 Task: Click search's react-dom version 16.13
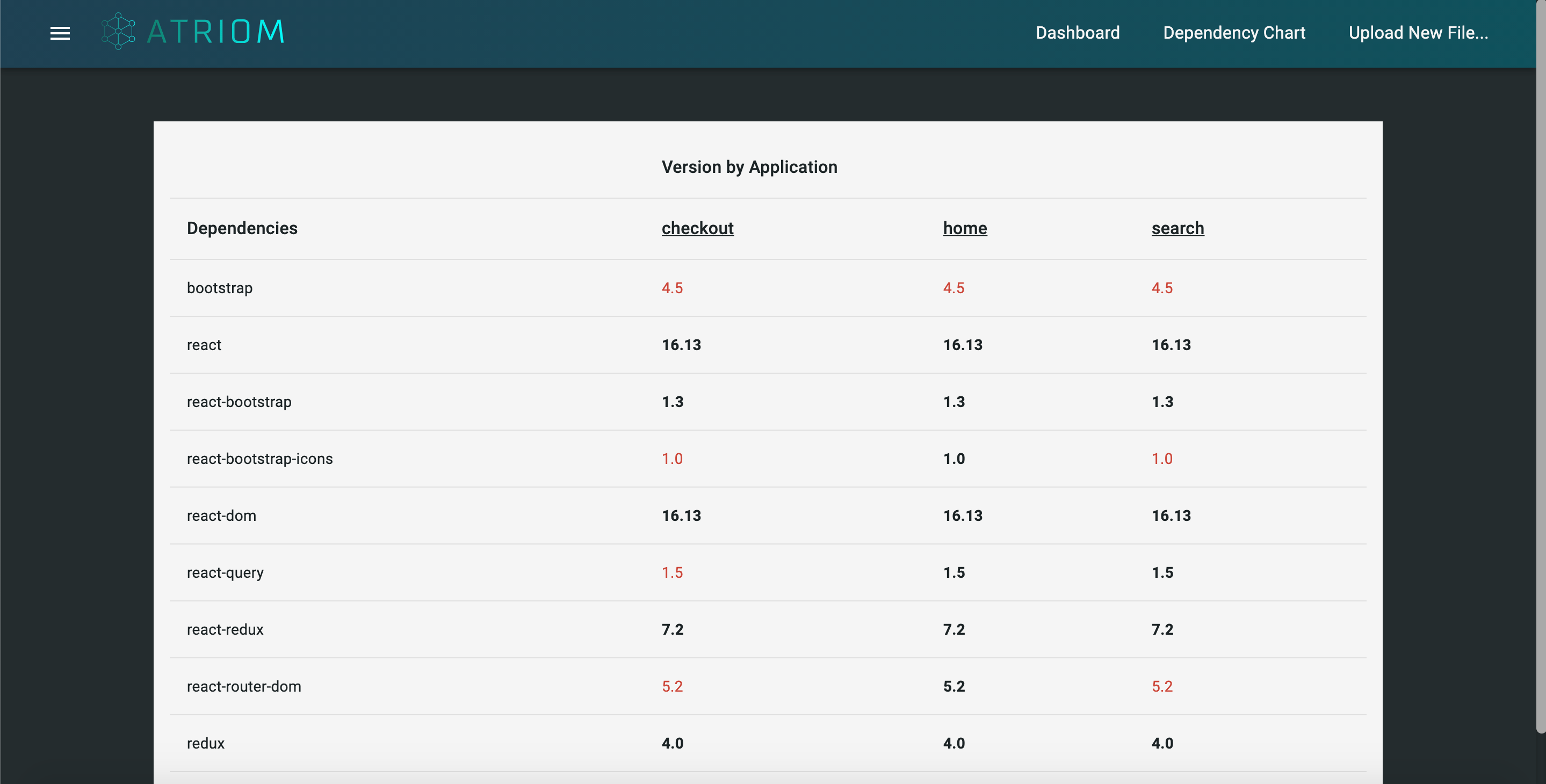[1171, 516]
